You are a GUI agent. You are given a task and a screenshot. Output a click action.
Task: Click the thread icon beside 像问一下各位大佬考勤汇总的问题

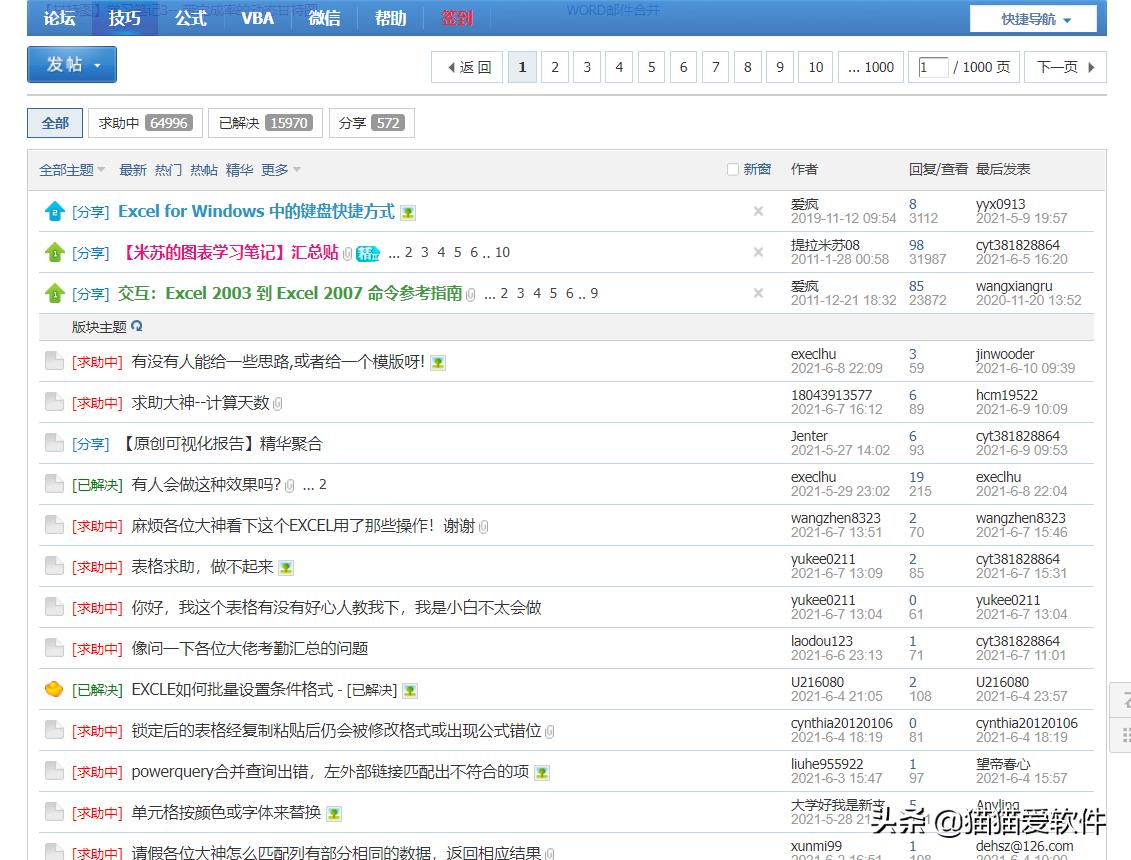point(54,649)
